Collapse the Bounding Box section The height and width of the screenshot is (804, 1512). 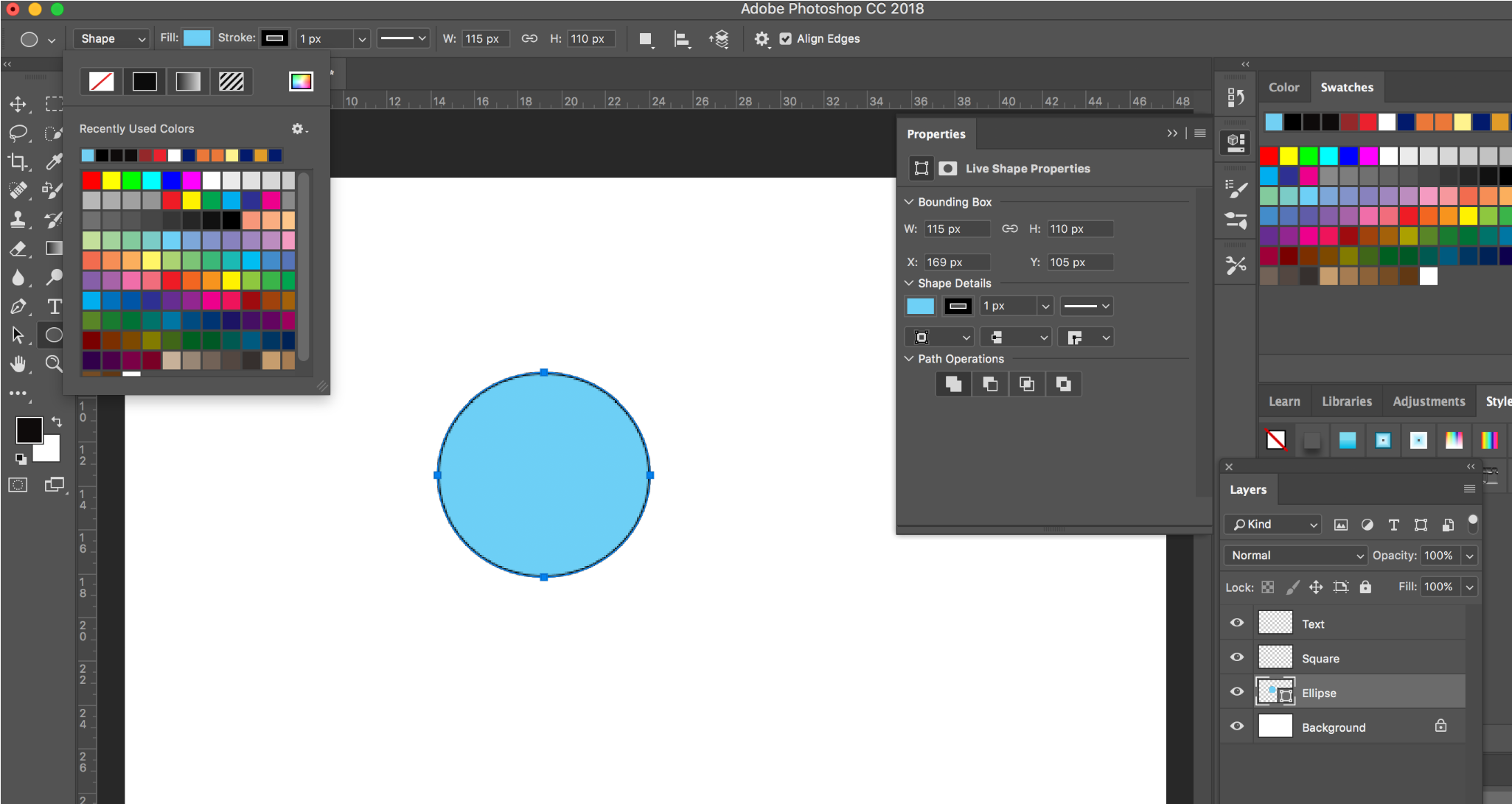pyautogui.click(x=909, y=202)
